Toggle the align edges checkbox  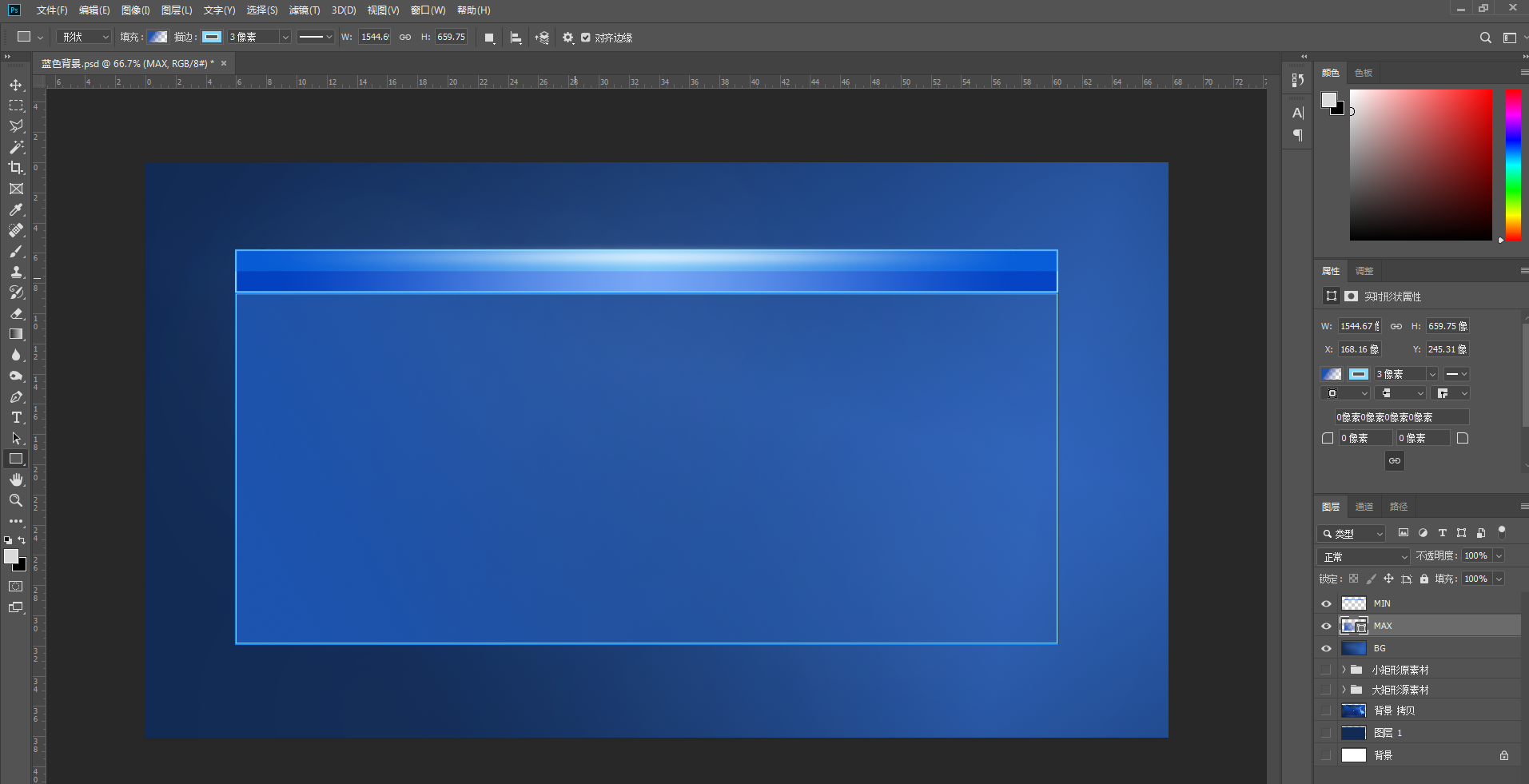[586, 38]
